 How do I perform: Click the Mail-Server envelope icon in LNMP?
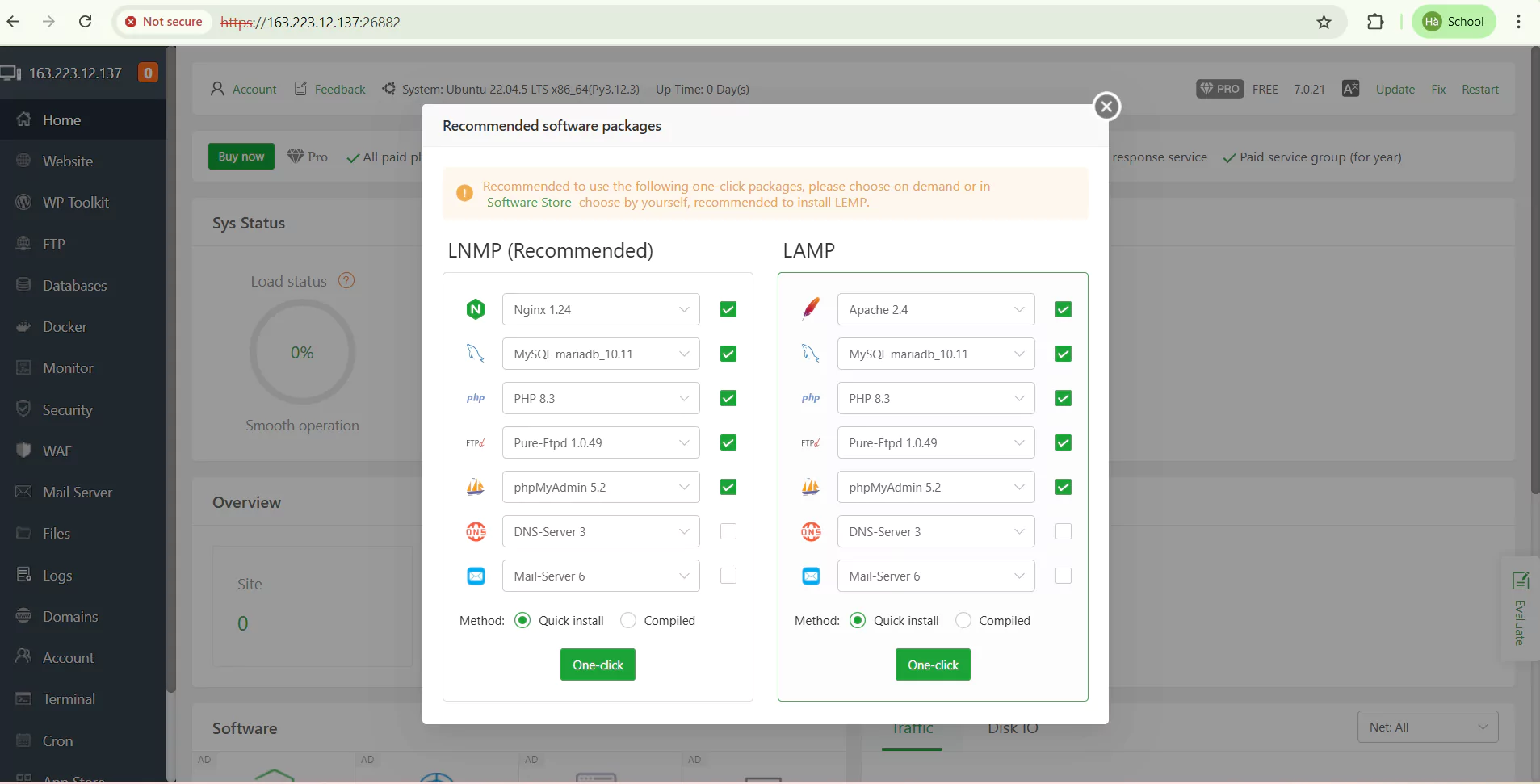(476, 576)
